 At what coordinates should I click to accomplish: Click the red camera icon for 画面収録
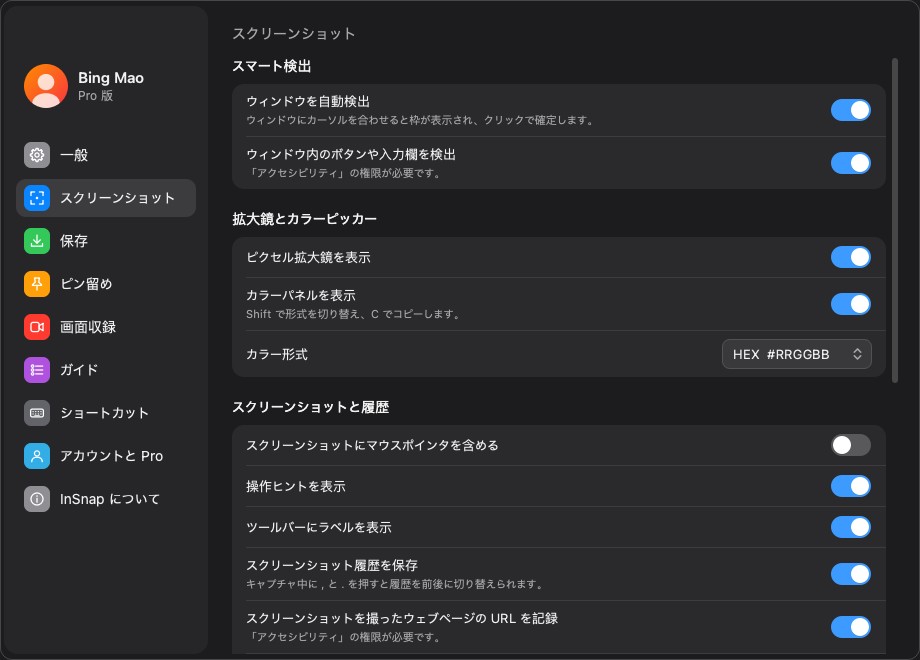(37, 327)
